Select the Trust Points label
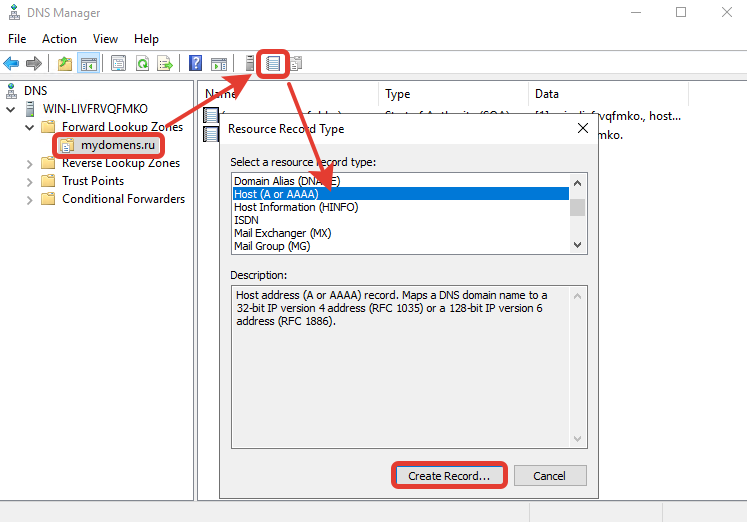 93,181
